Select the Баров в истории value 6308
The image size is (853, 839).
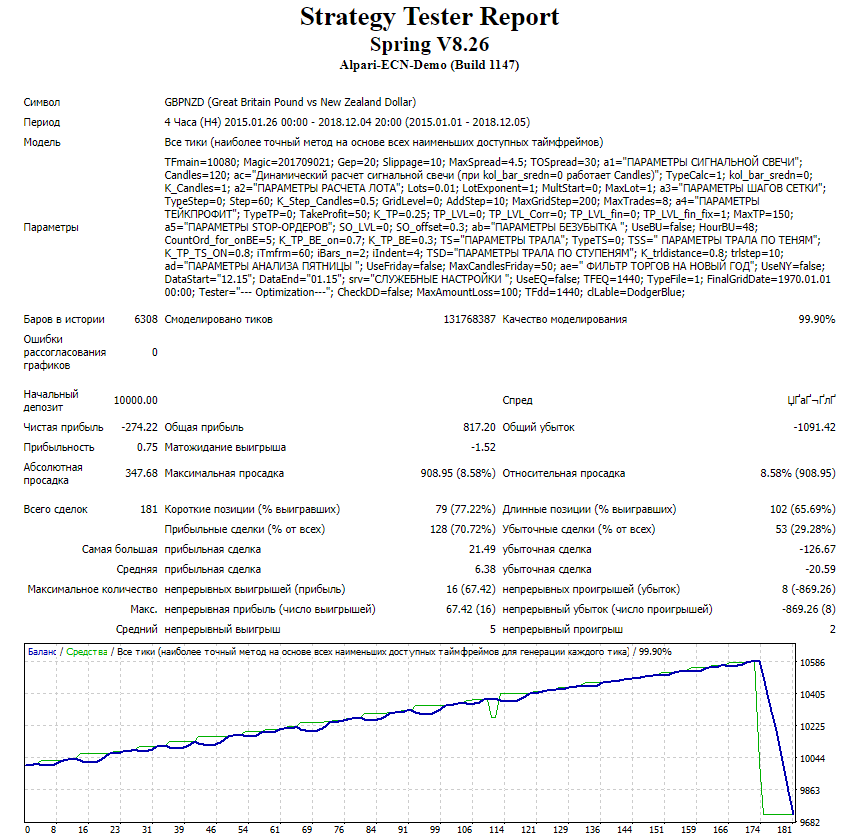click(x=145, y=319)
